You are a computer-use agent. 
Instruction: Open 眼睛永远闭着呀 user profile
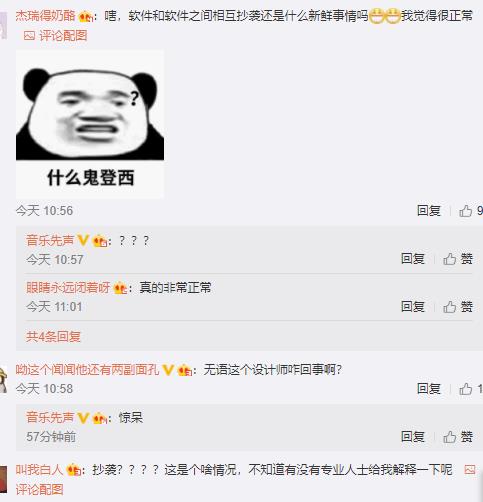pyautogui.click(x=68, y=288)
